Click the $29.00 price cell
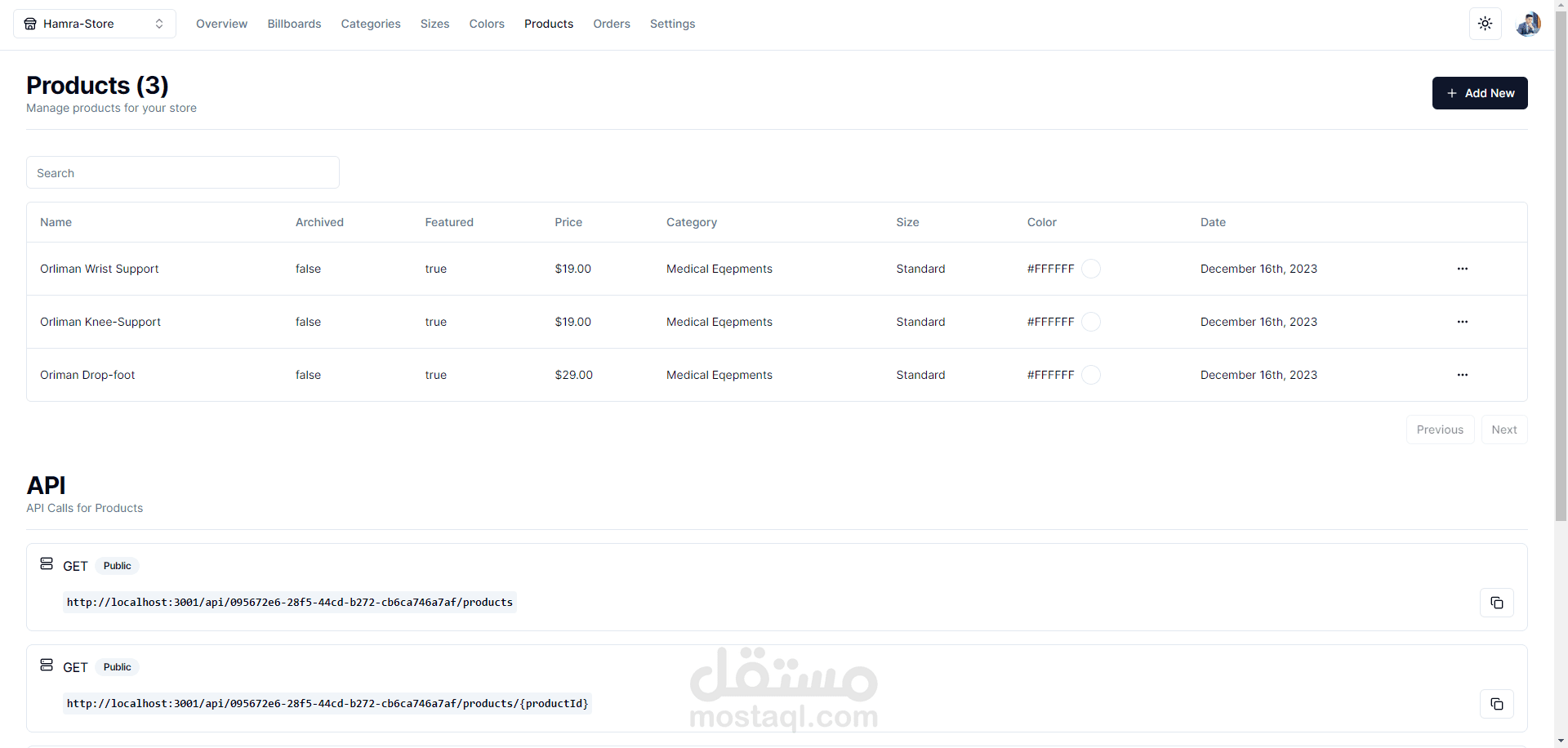 573,375
